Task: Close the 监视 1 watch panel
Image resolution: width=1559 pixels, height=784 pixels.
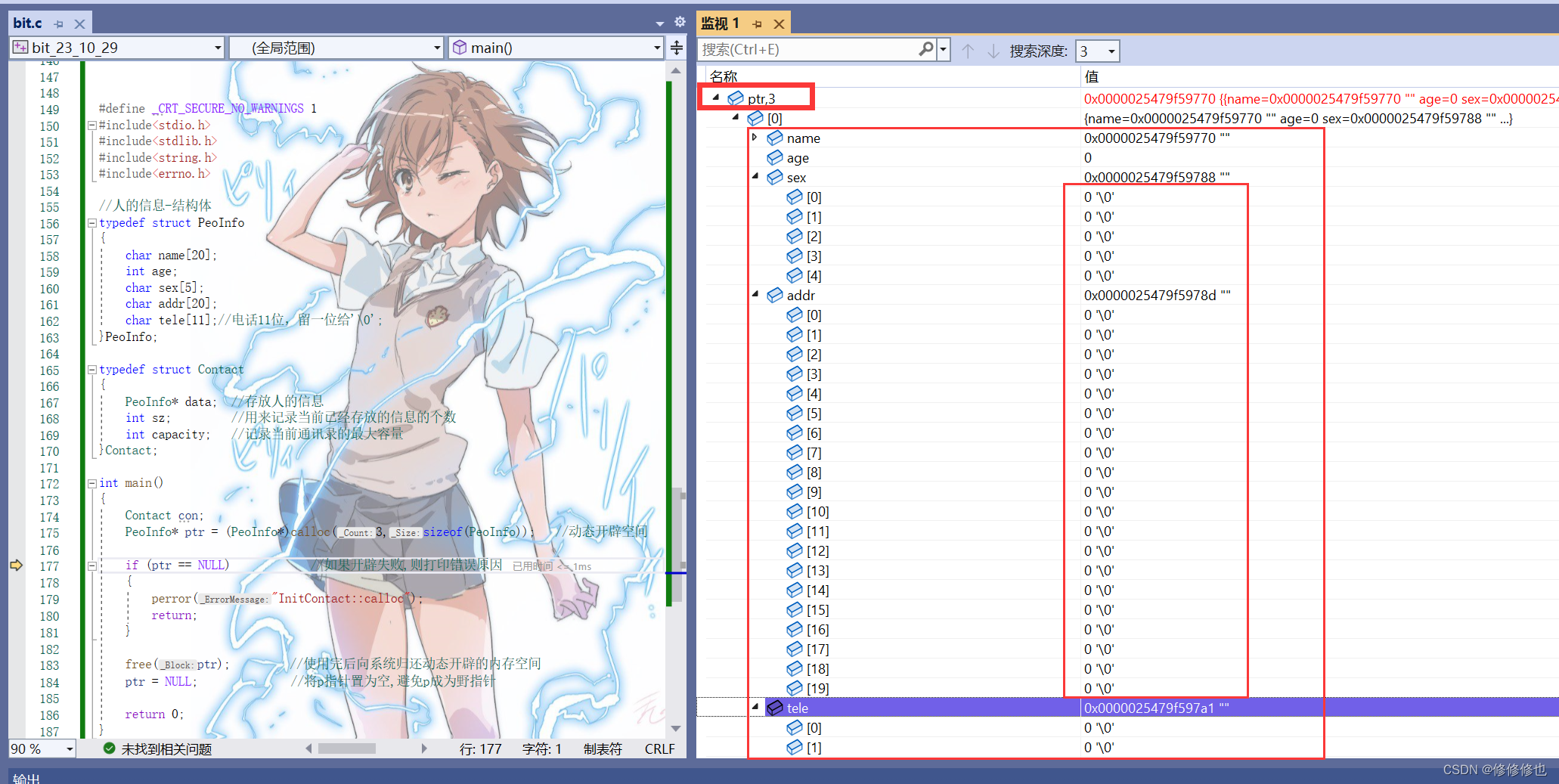Action: [x=779, y=24]
